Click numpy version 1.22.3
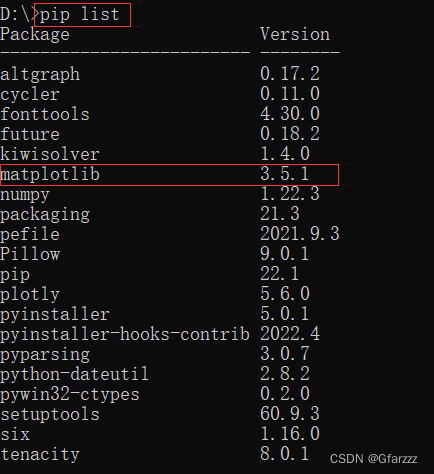 (x=290, y=194)
